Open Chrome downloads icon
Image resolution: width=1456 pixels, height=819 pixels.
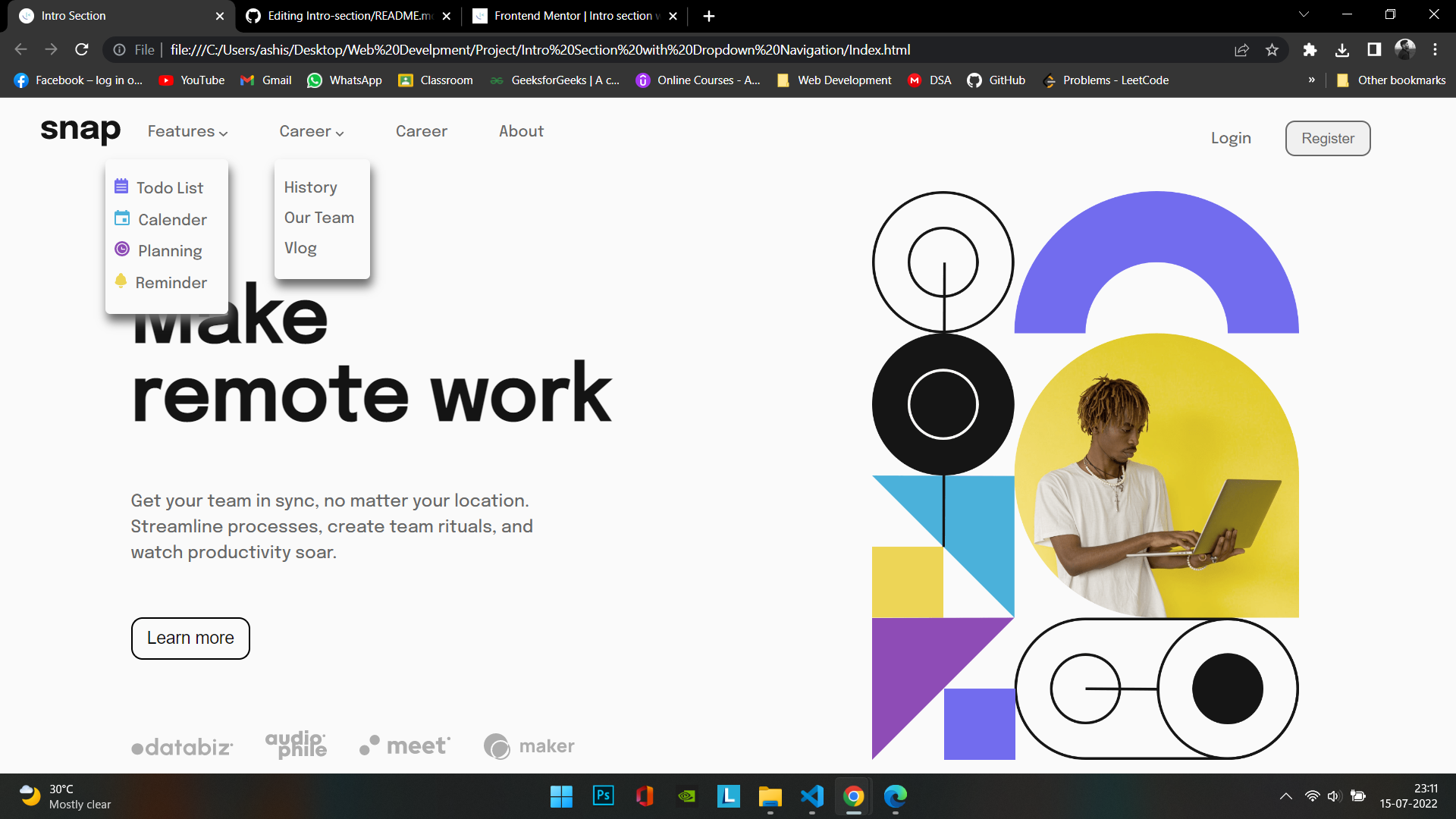[1342, 50]
